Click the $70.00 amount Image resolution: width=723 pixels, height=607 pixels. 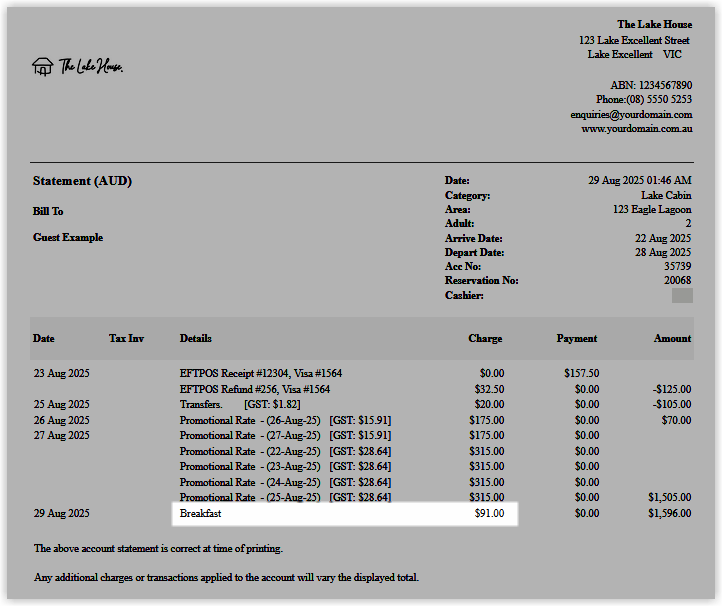pyautogui.click(x=676, y=421)
